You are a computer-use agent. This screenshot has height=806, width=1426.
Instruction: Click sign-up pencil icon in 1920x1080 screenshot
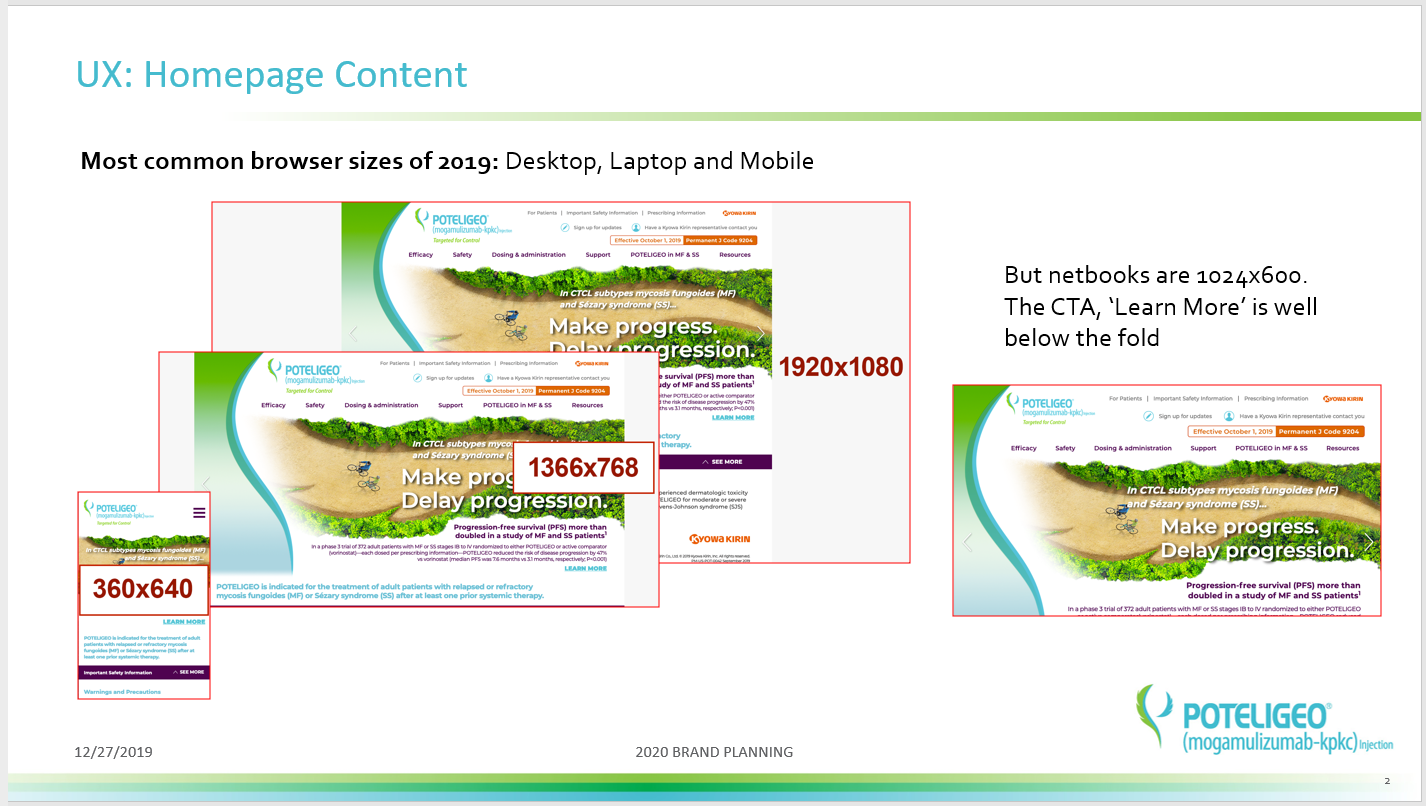pos(565,227)
